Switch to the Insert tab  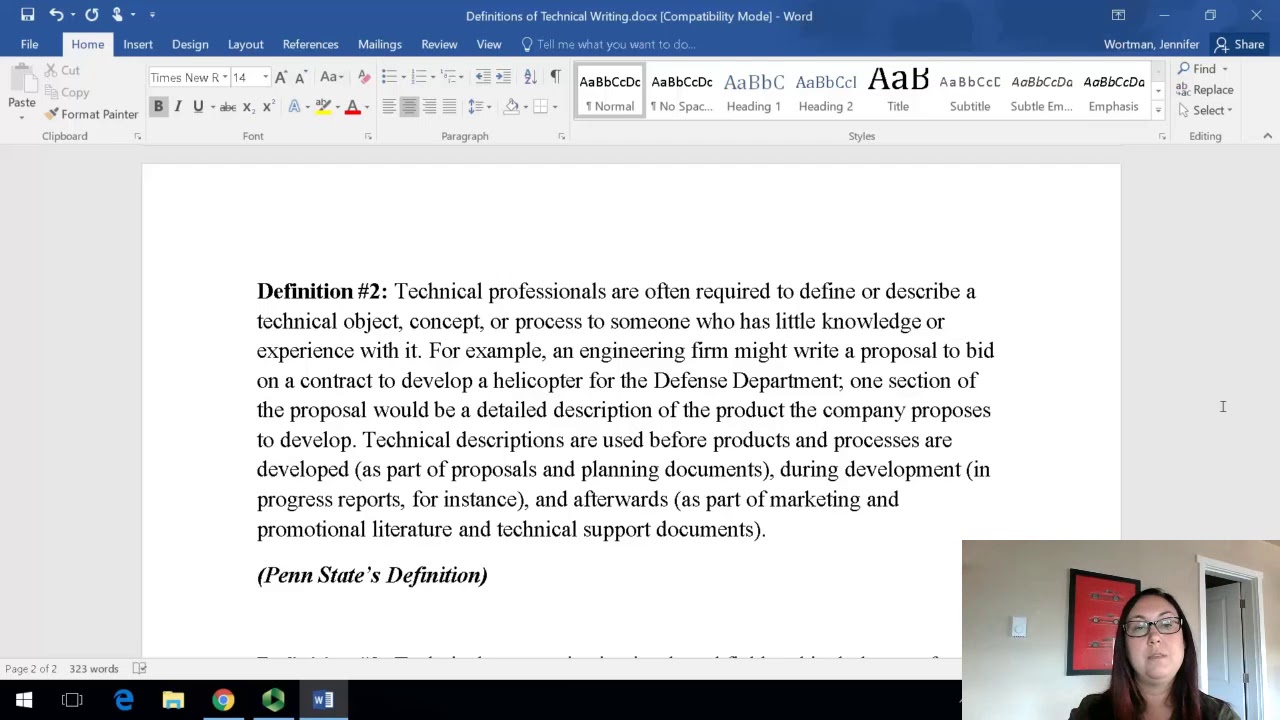(138, 44)
